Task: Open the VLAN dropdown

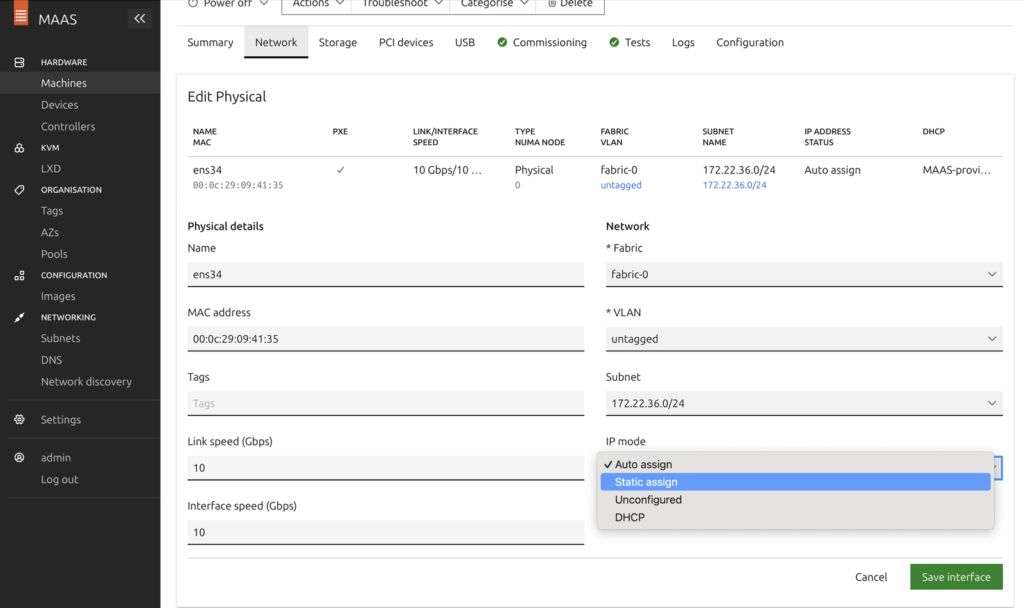Action: click(x=804, y=339)
